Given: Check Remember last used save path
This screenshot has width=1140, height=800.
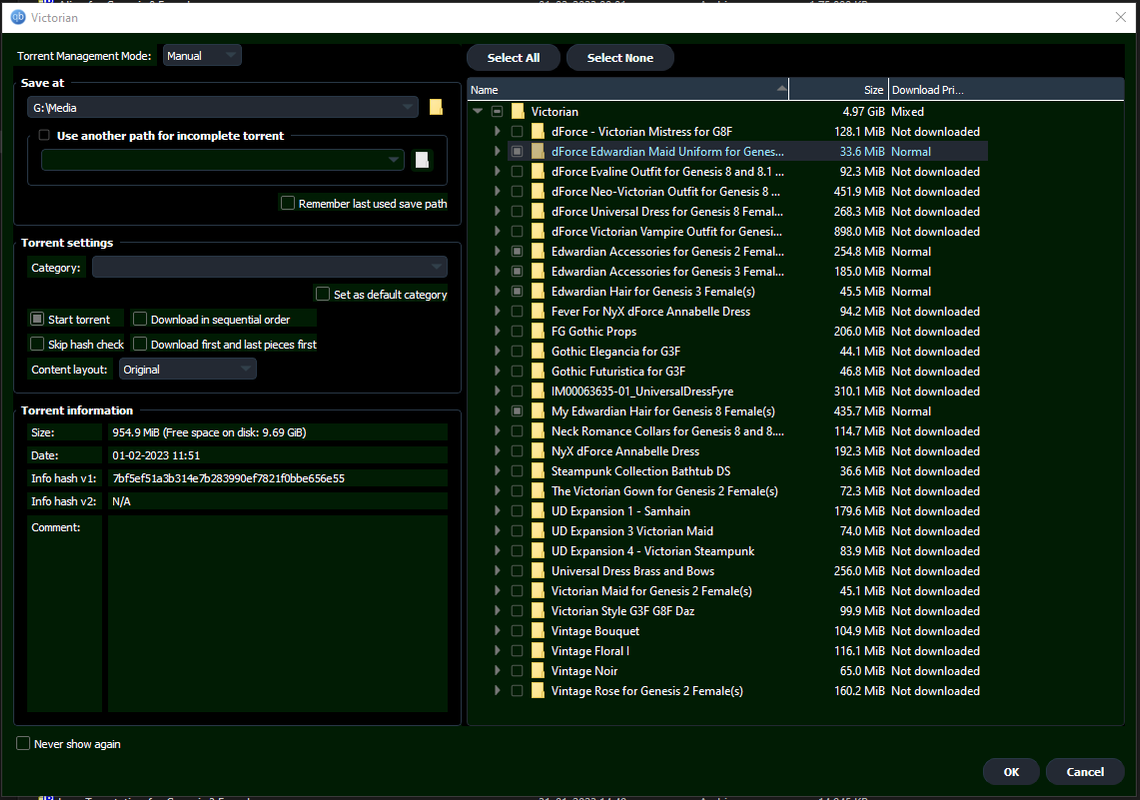Looking at the screenshot, I should (288, 203).
